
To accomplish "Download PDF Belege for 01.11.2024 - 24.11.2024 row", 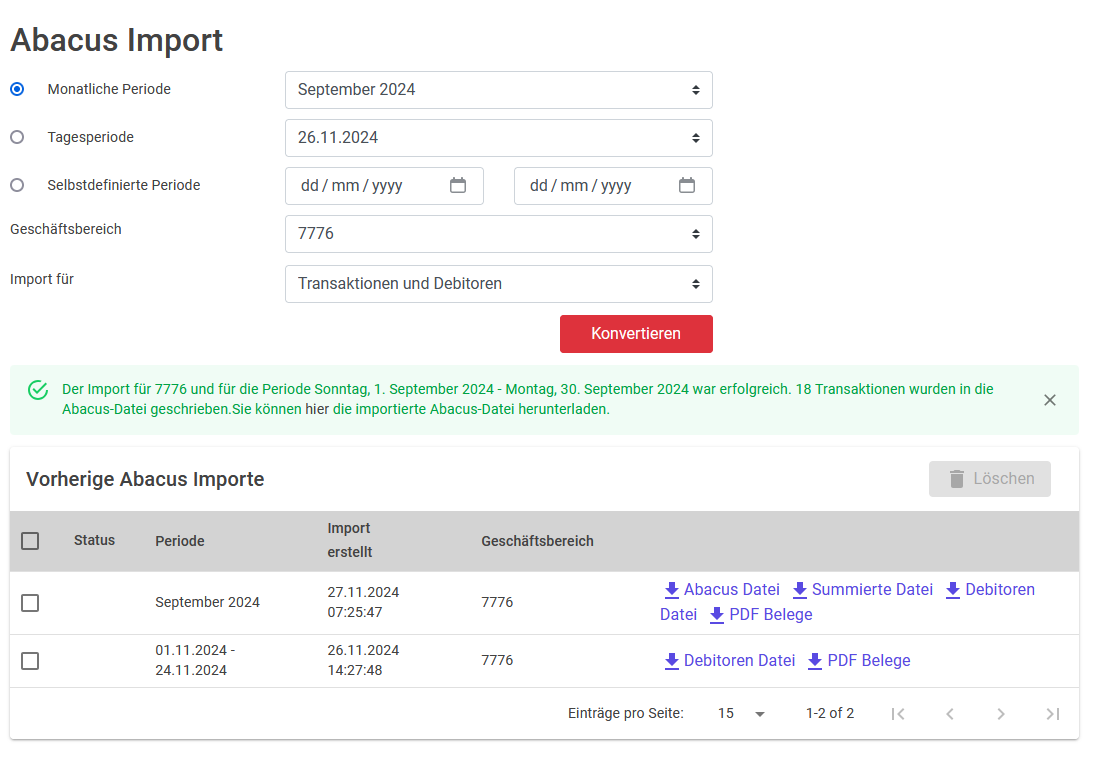I will pyautogui.click(x=859, y=661).
